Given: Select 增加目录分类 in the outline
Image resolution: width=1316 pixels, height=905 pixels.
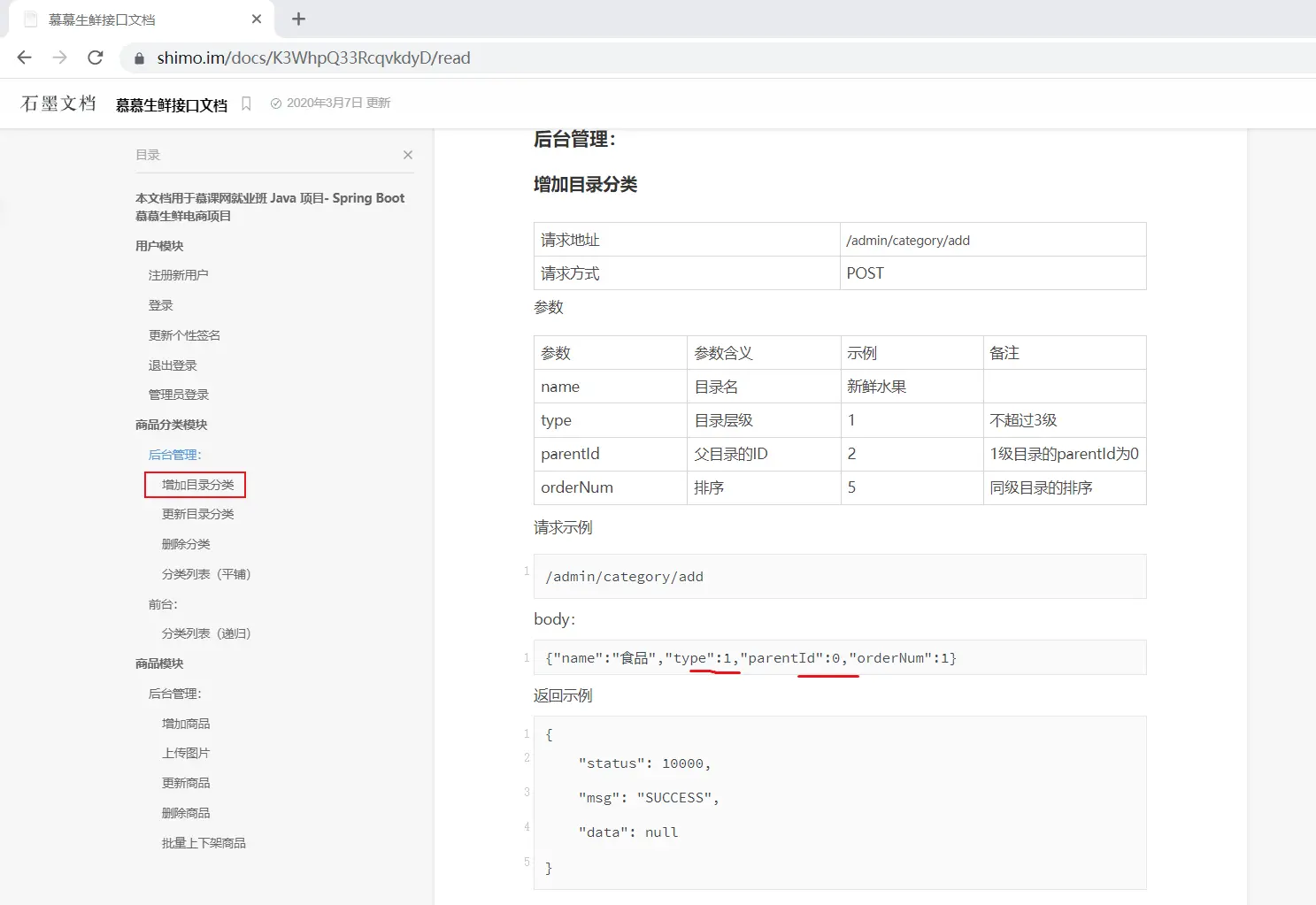Looking at the screenshot, I should [x=197, y=485].
